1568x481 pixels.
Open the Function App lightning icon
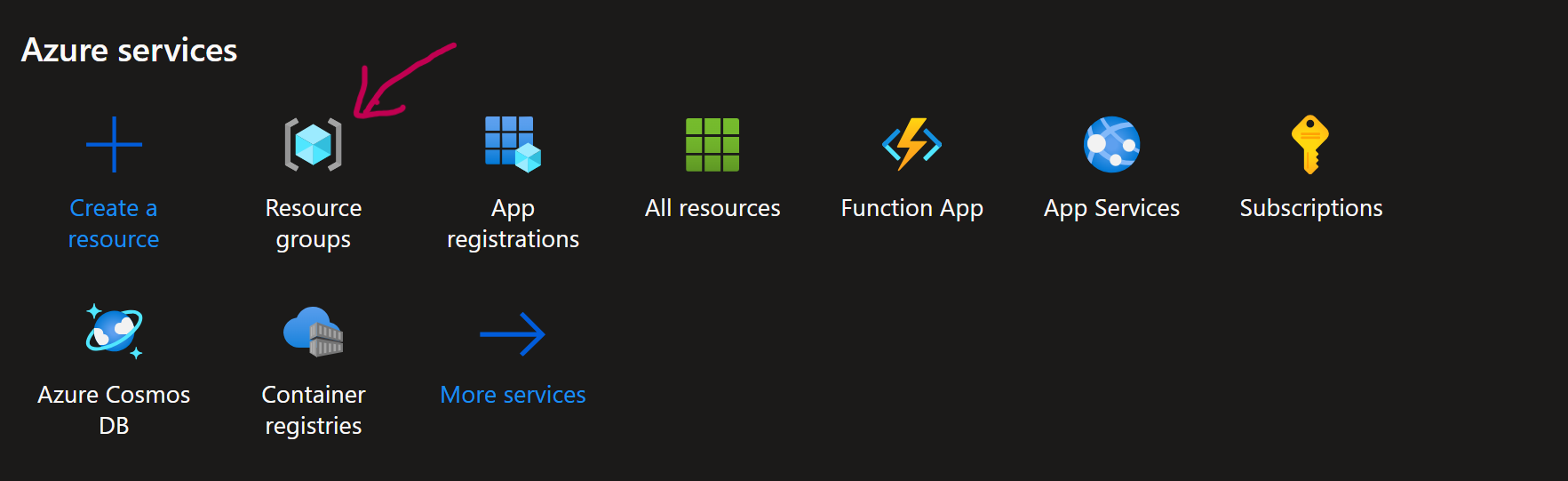tap(911, 144)
